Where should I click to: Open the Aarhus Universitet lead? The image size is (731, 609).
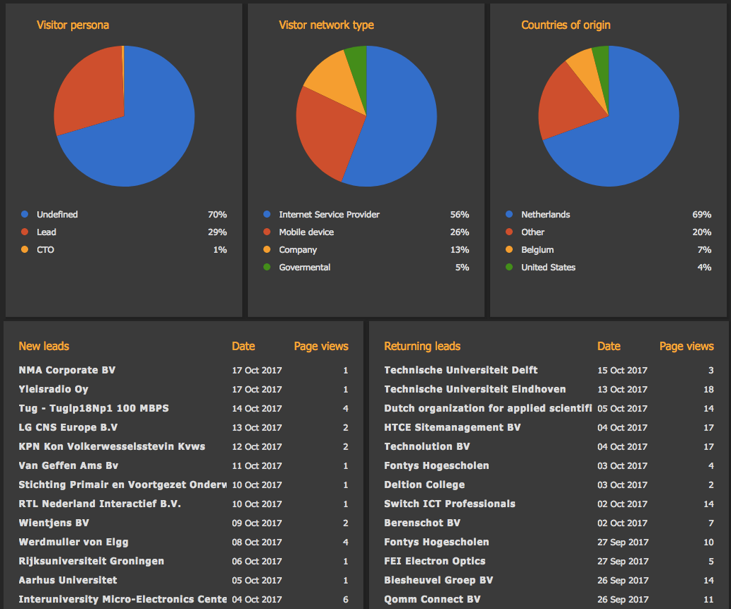tap(68, 581)
